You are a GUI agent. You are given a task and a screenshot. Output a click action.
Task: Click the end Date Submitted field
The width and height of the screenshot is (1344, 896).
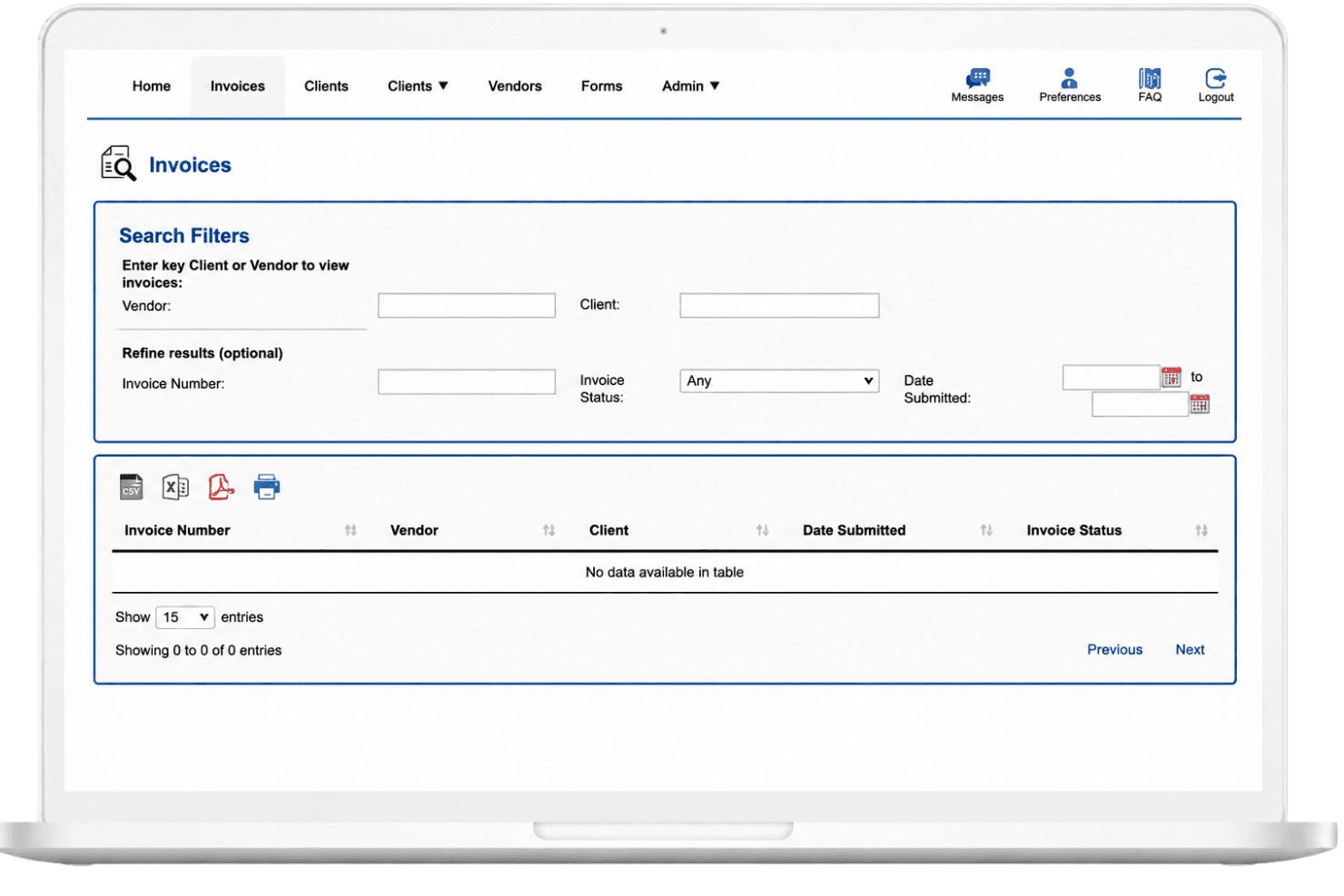pos(1140,405)
